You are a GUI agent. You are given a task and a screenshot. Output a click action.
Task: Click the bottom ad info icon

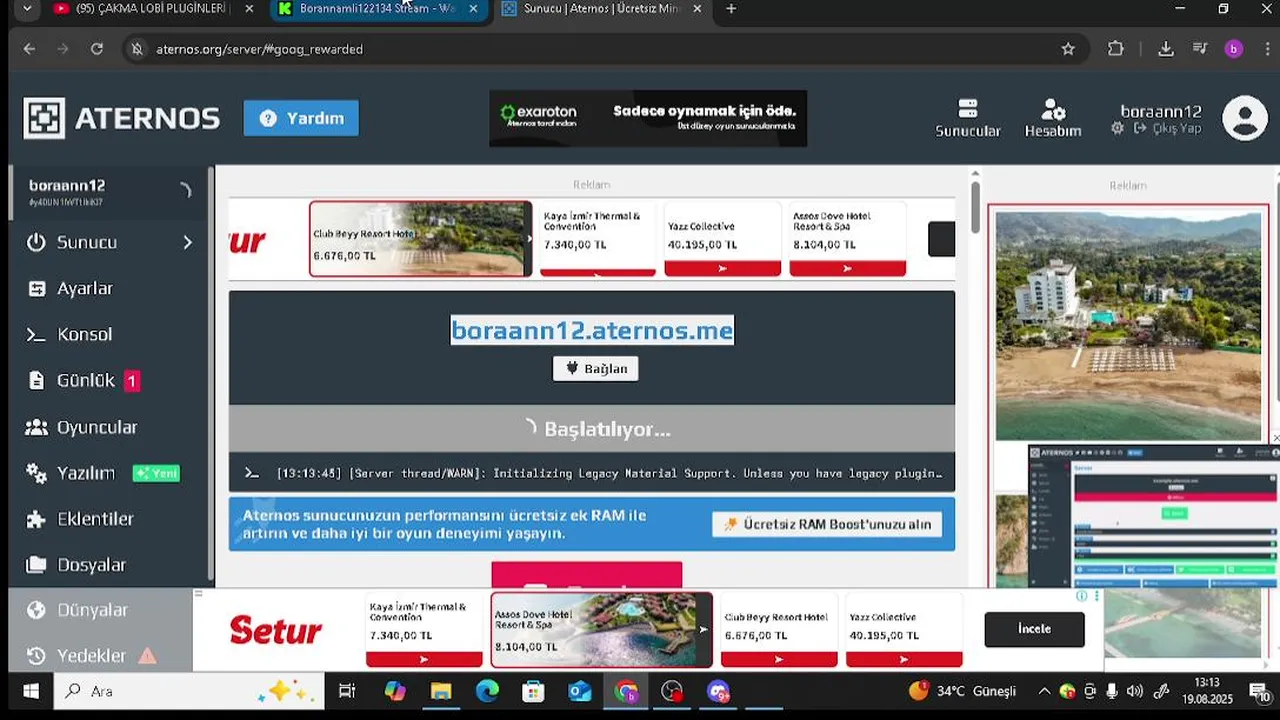1081,596
